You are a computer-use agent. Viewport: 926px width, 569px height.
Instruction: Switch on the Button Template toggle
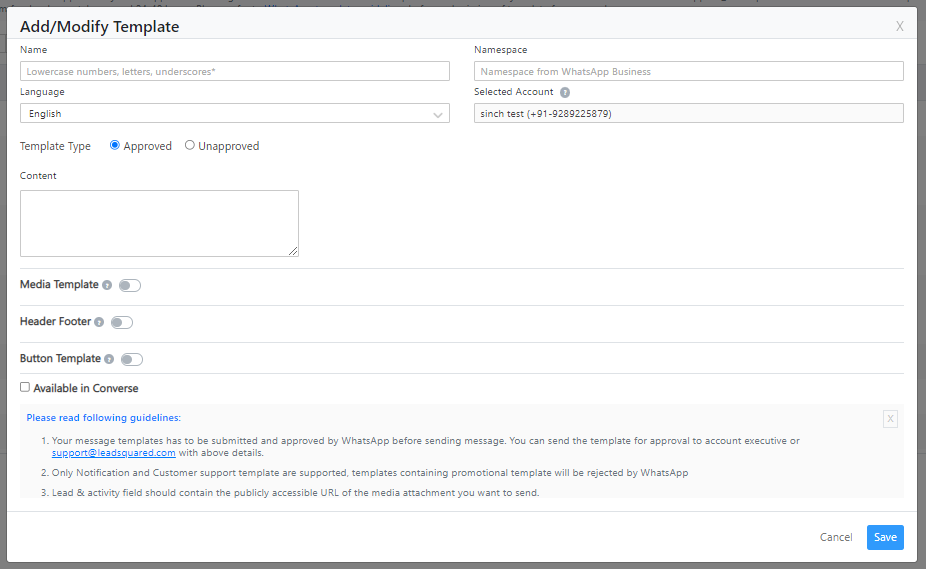(x=131, y=359)
